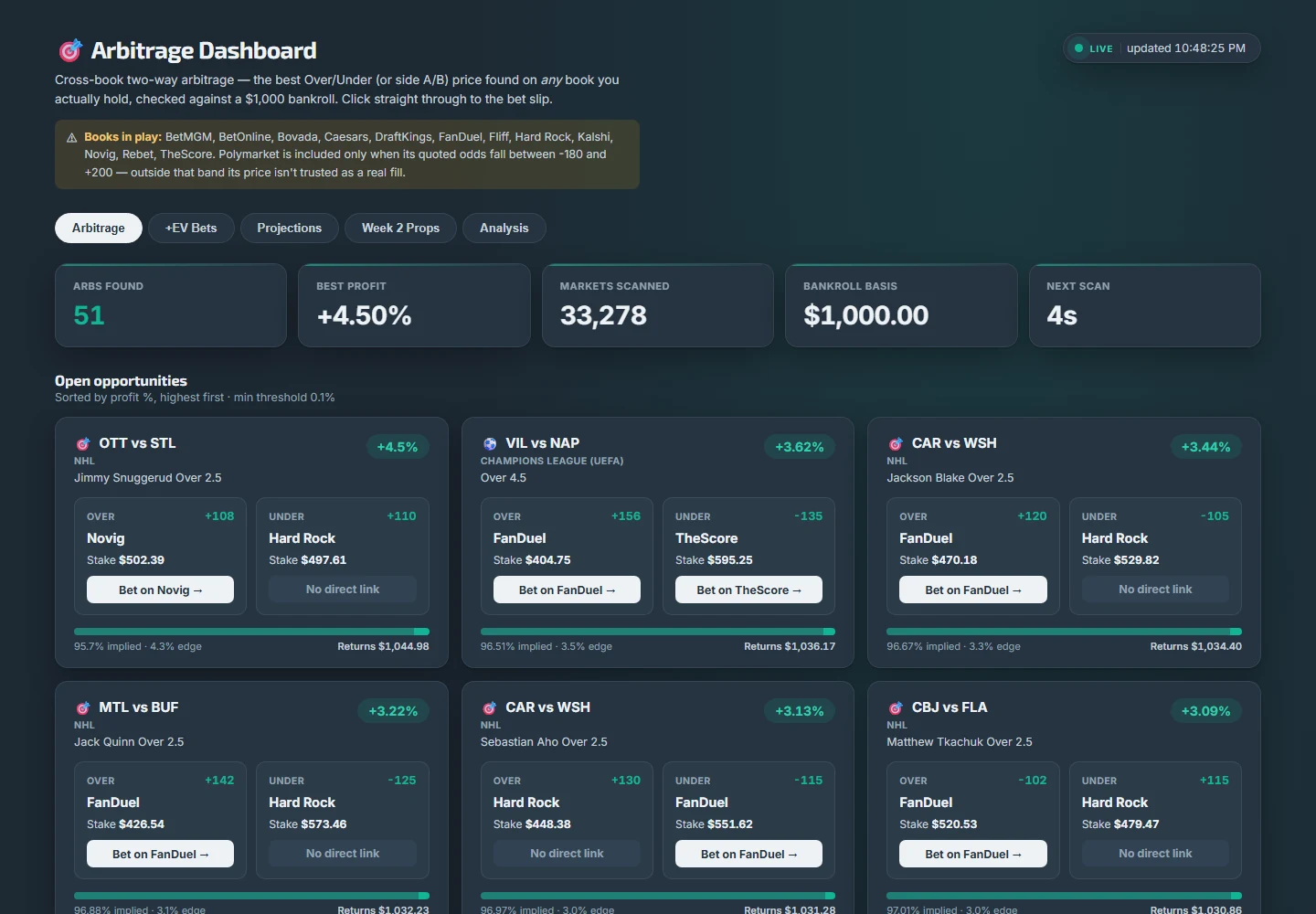
Task: Click No direct link under Sebastian Aho
Action: click(567, 854)
